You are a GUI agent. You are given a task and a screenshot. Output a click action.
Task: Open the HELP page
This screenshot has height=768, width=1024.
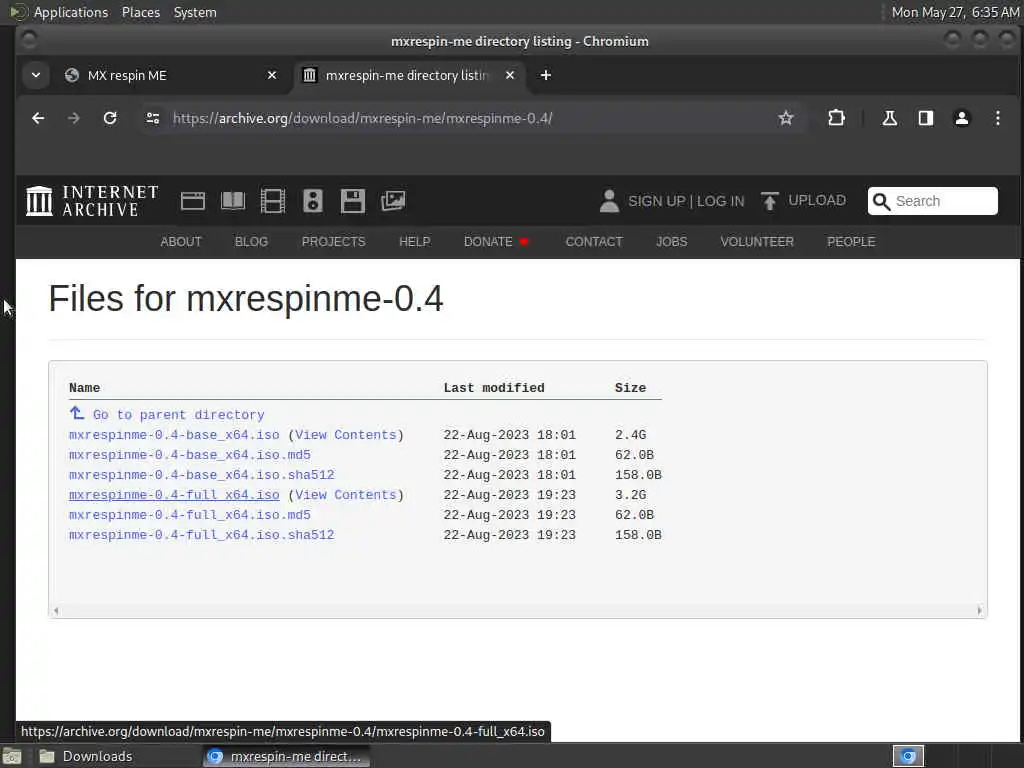point(415,242)
